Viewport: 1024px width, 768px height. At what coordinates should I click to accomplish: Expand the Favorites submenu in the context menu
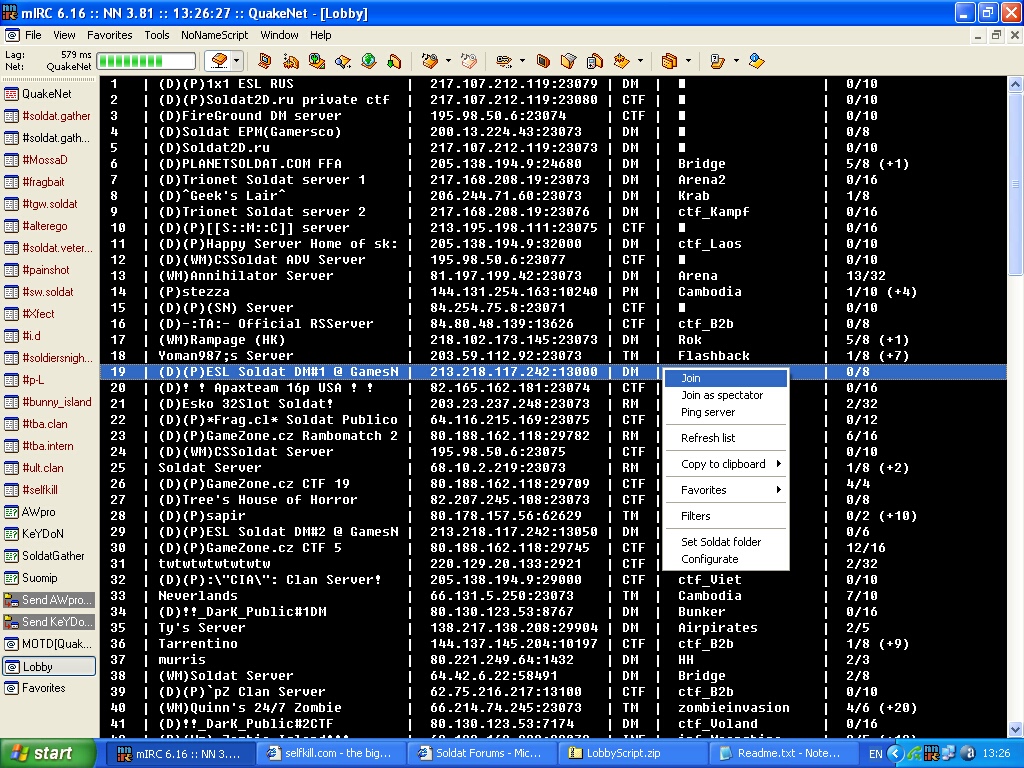tap(726, 490)
